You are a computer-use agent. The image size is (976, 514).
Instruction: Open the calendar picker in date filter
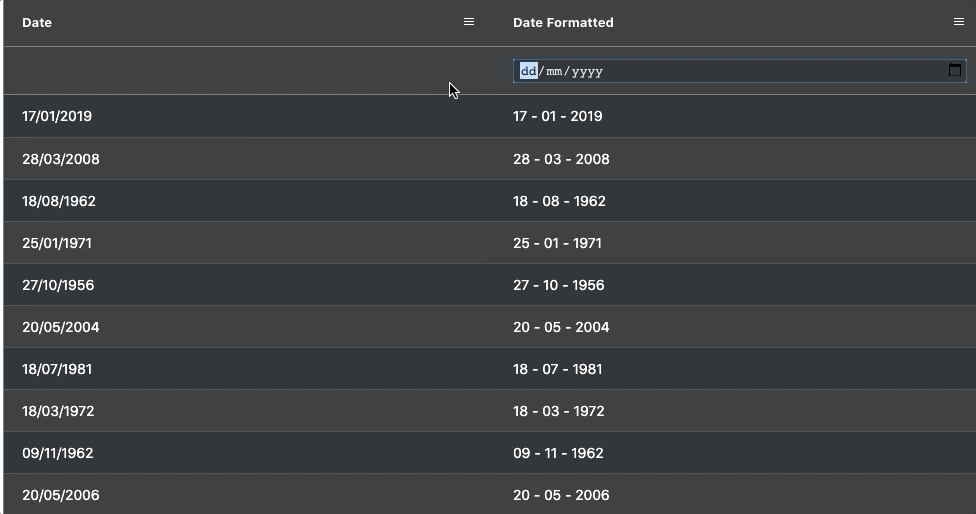click(x=954, y=70)
